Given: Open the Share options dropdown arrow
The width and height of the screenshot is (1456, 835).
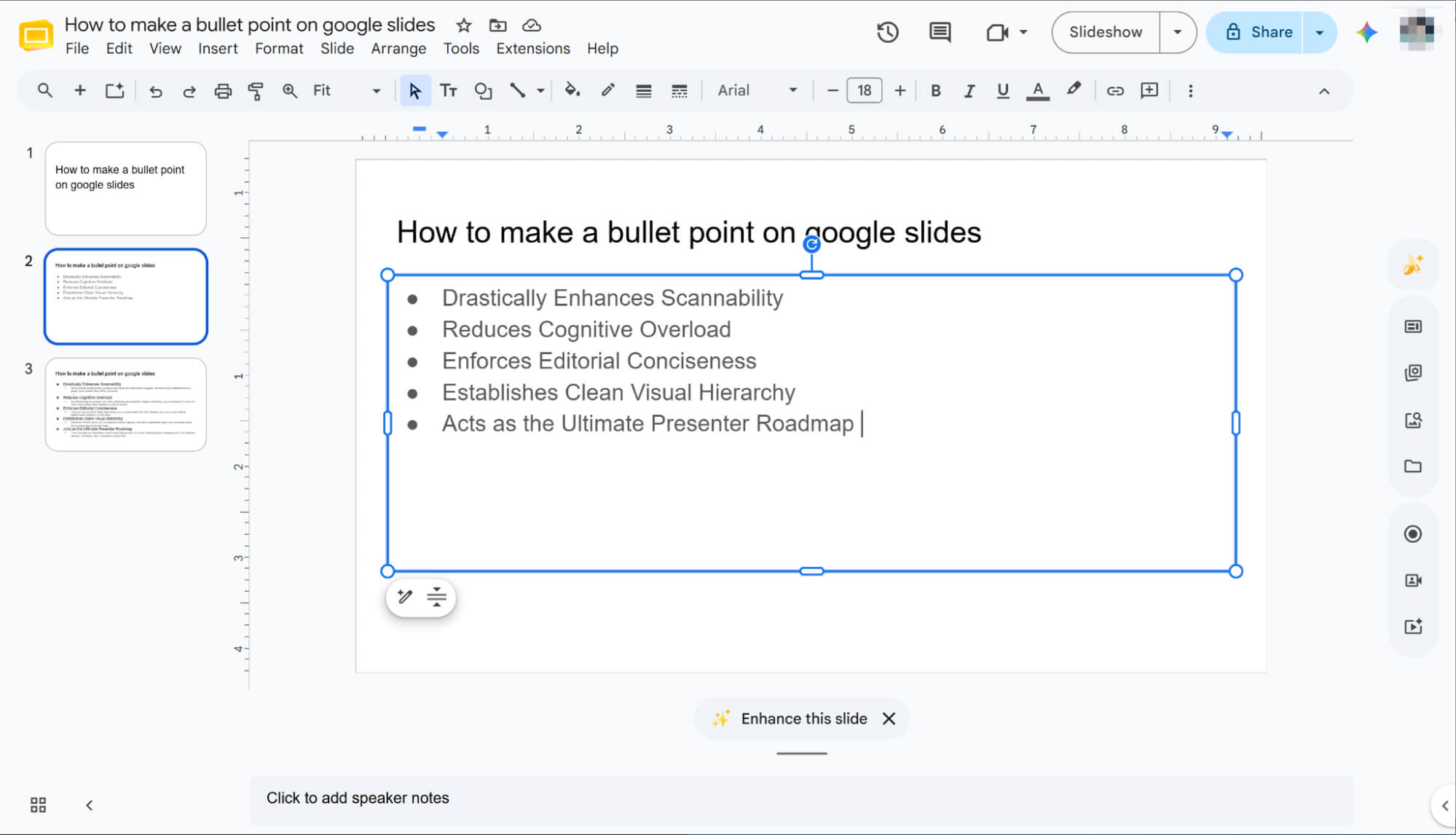Looking at the screenshot, I should pos(1319,32).
